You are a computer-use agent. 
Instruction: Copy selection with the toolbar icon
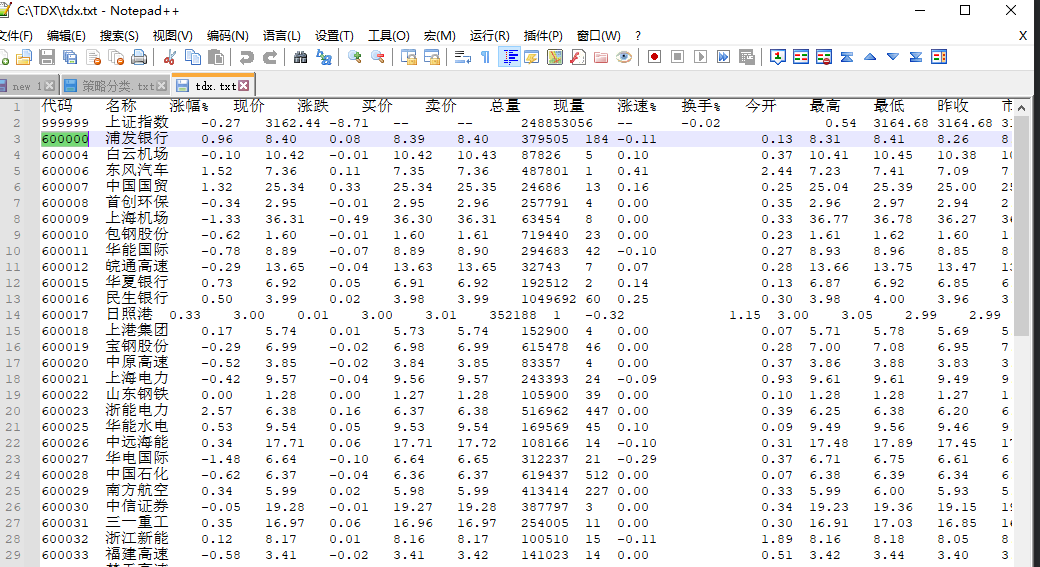coord(193,57)
